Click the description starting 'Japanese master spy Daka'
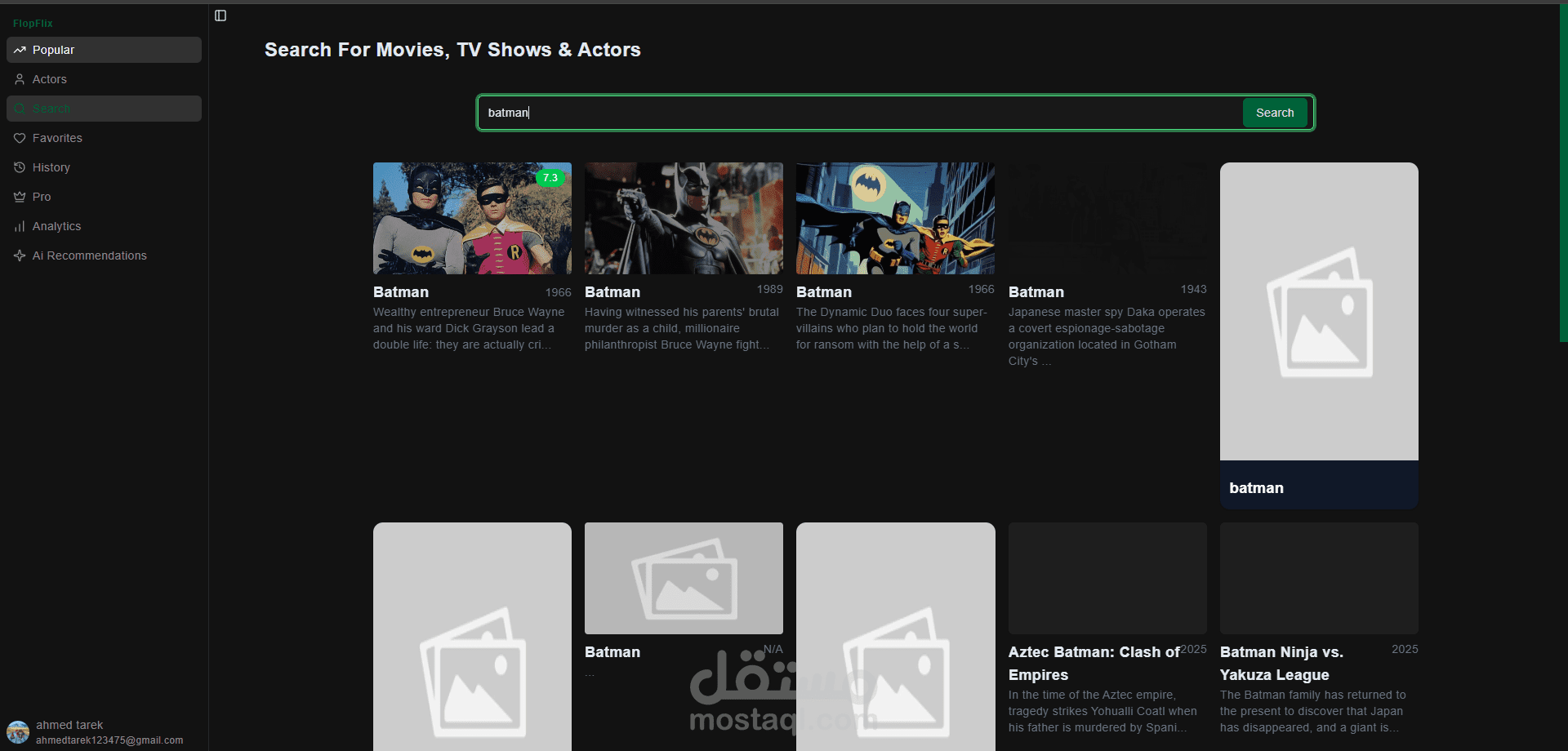1568x751 pixels. (1107, 336)
